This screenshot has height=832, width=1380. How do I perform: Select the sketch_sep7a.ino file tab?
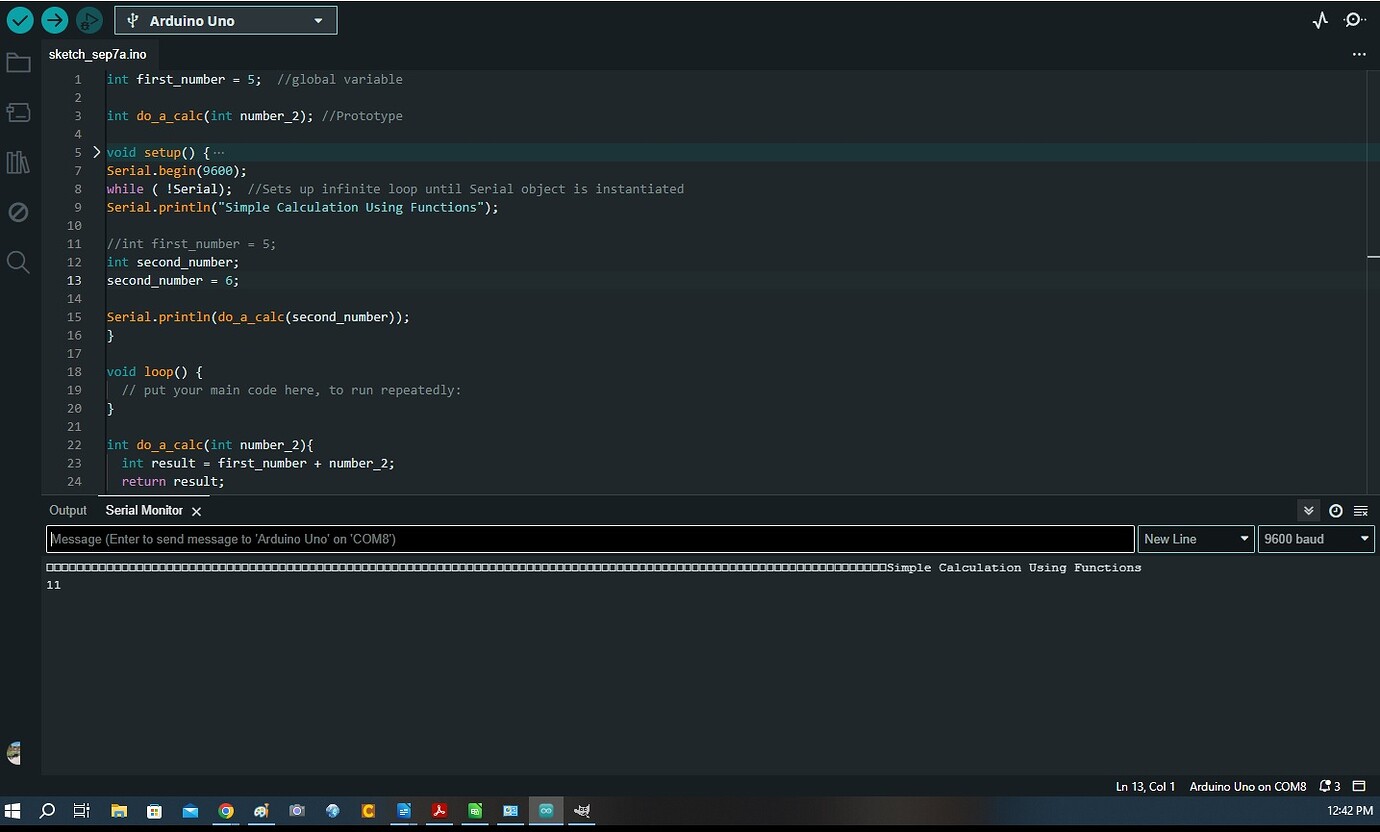97,55
